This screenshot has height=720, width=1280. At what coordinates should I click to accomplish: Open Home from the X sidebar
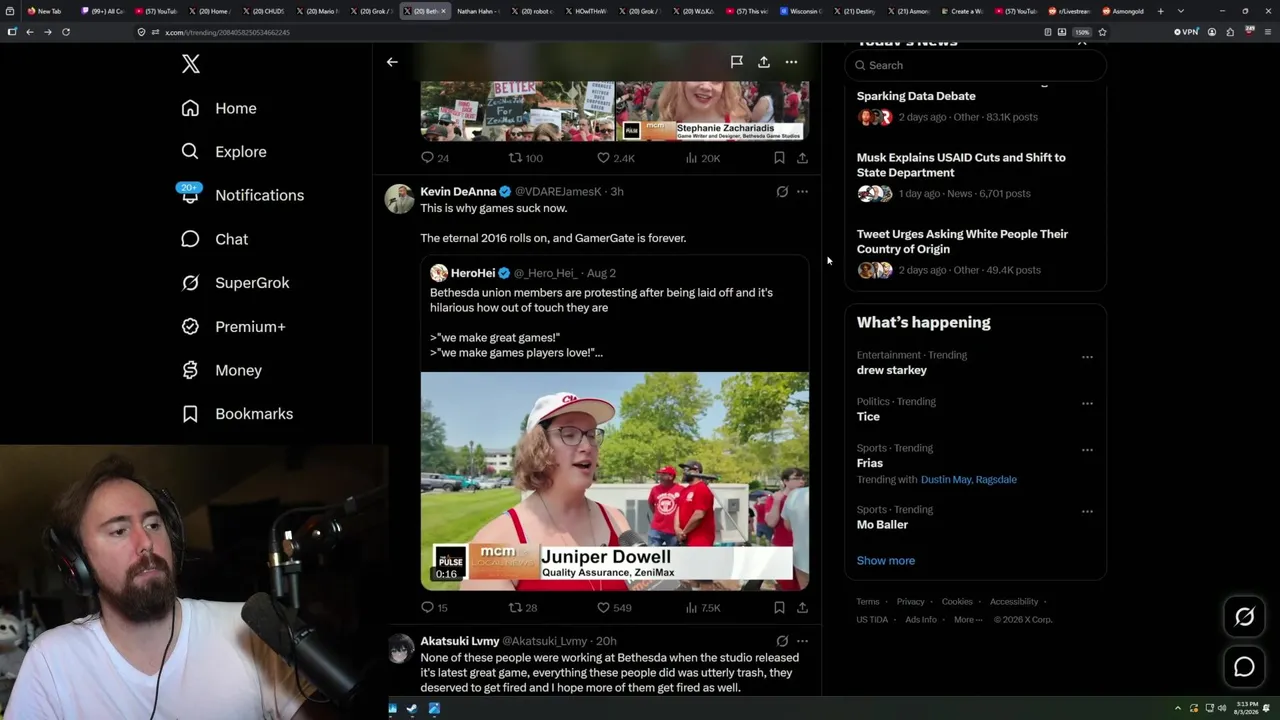tap(219, 108)
